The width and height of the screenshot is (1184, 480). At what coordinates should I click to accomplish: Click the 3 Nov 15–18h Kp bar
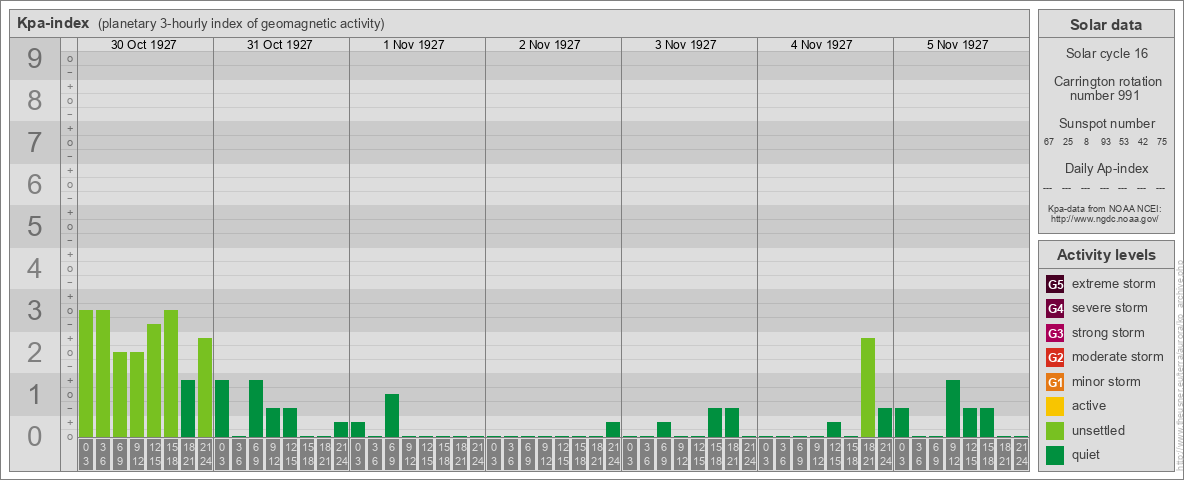click(x=714, y=423)
